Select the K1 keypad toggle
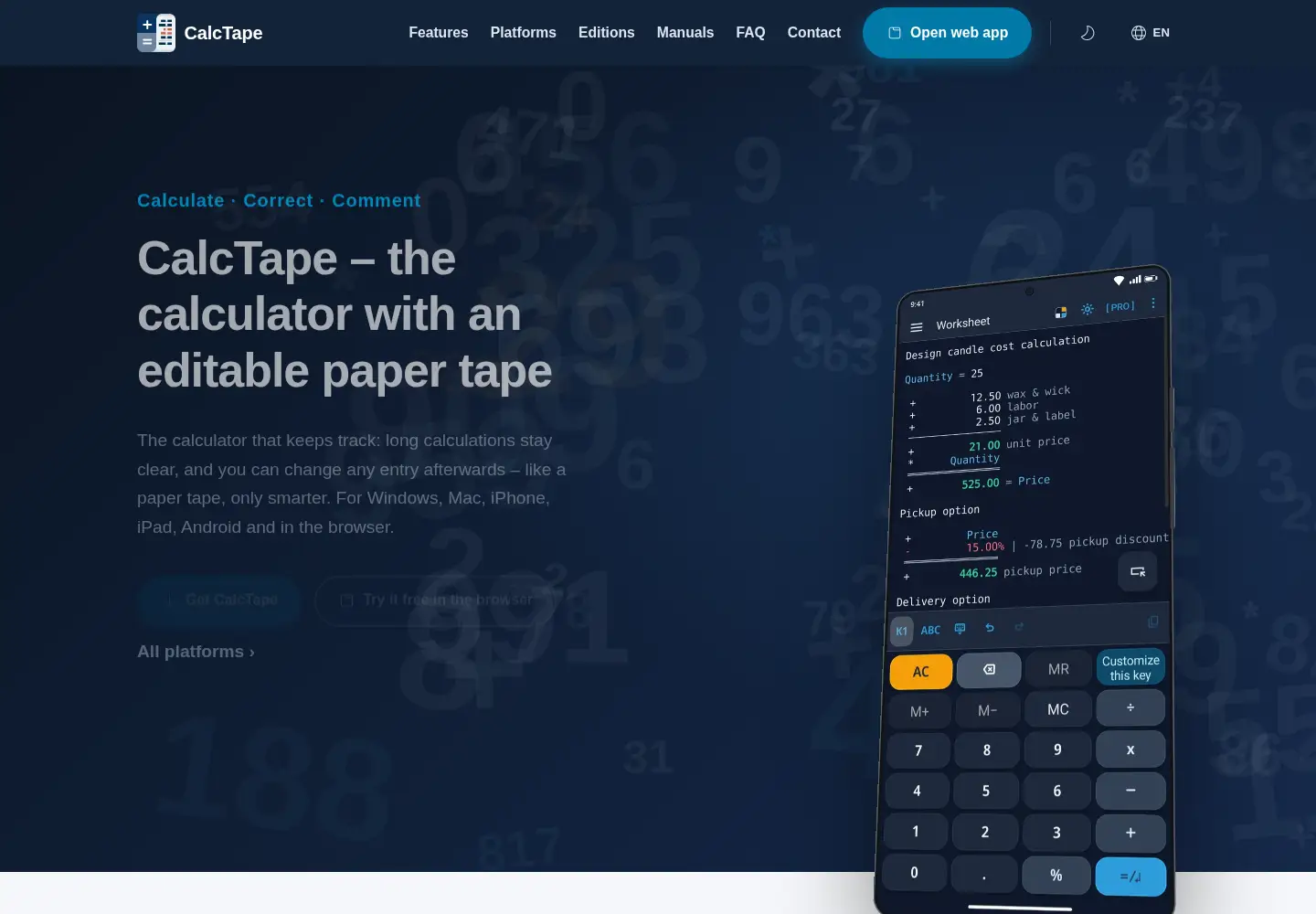1316x914 pixels. [x=902, y=632]
